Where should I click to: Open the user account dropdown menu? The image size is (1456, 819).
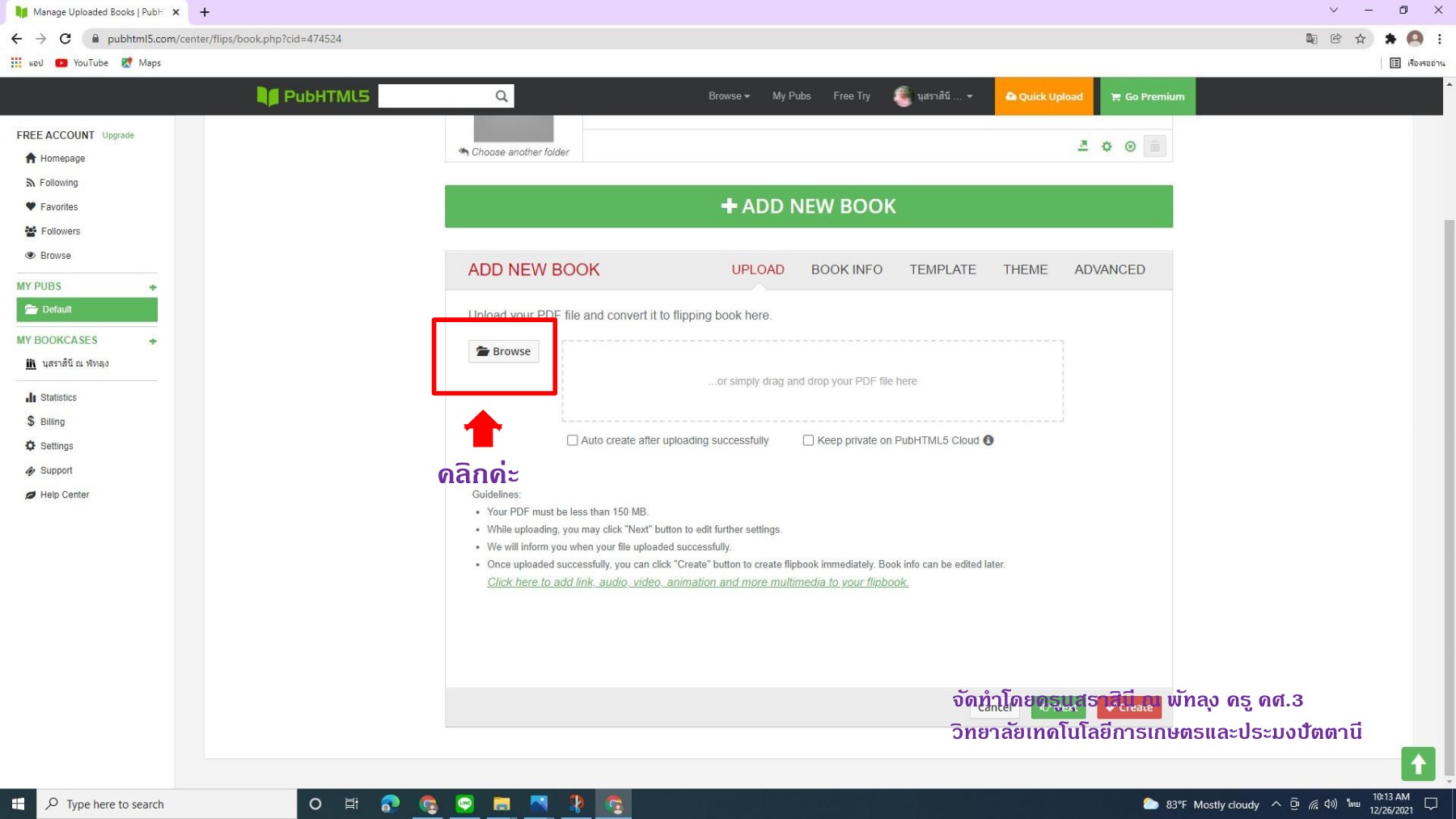(934, 95)
